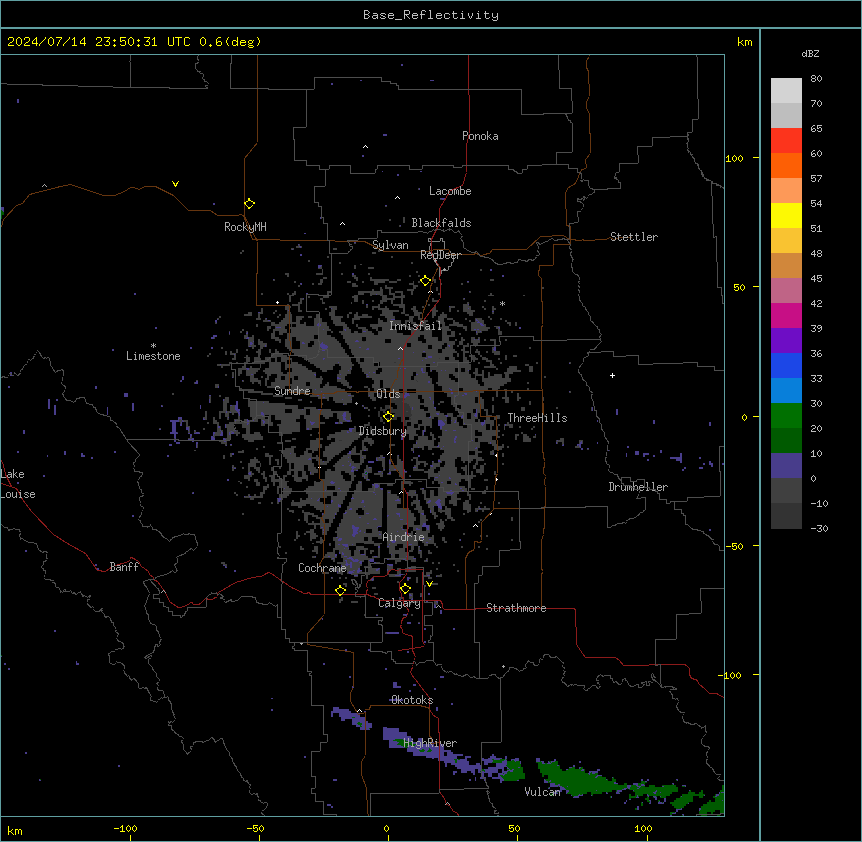This screenshot has height=842, width=862.
Task: Click the ThreeHills label
Action: [537, 418]
